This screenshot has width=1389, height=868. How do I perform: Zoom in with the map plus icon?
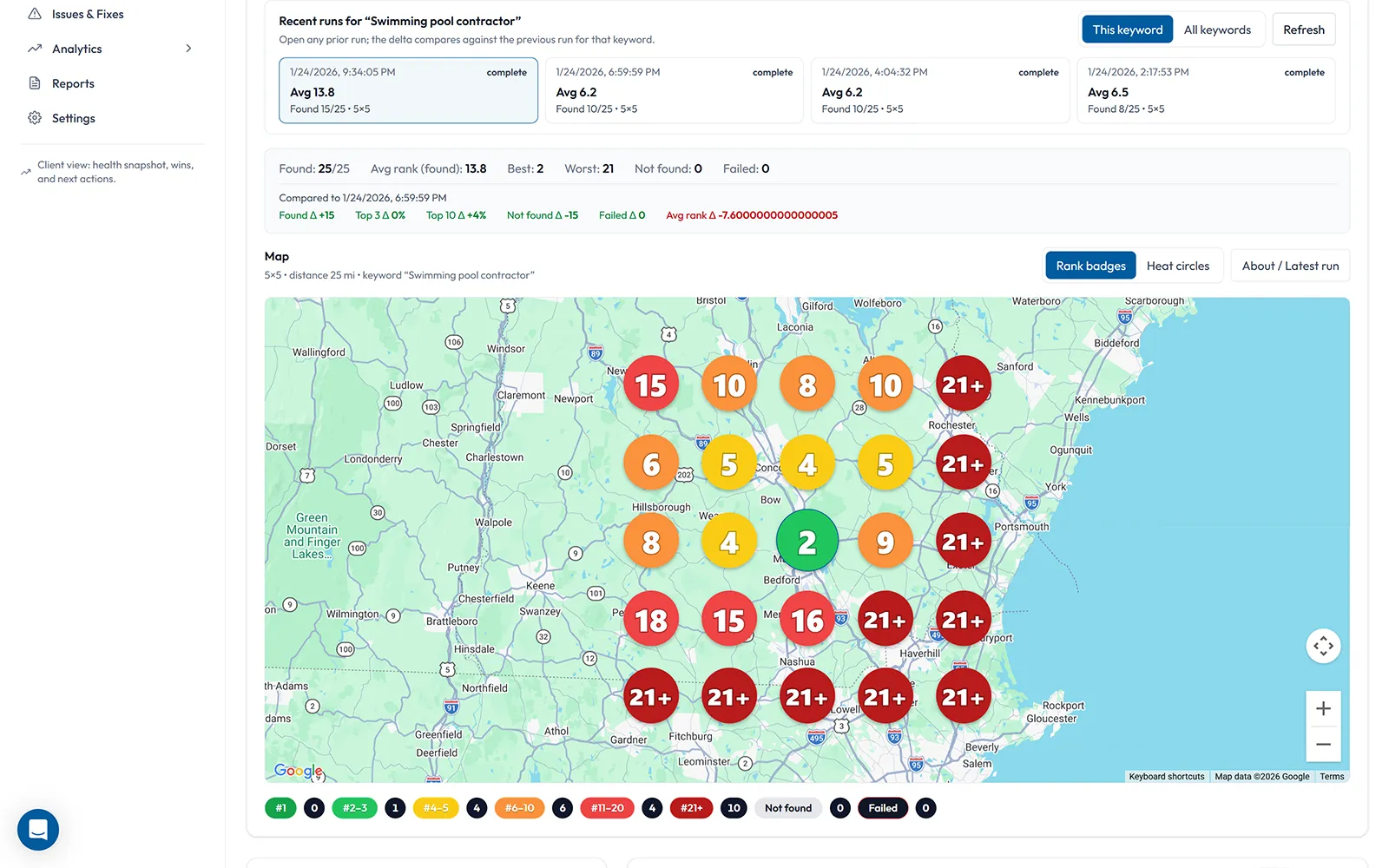1323,708
